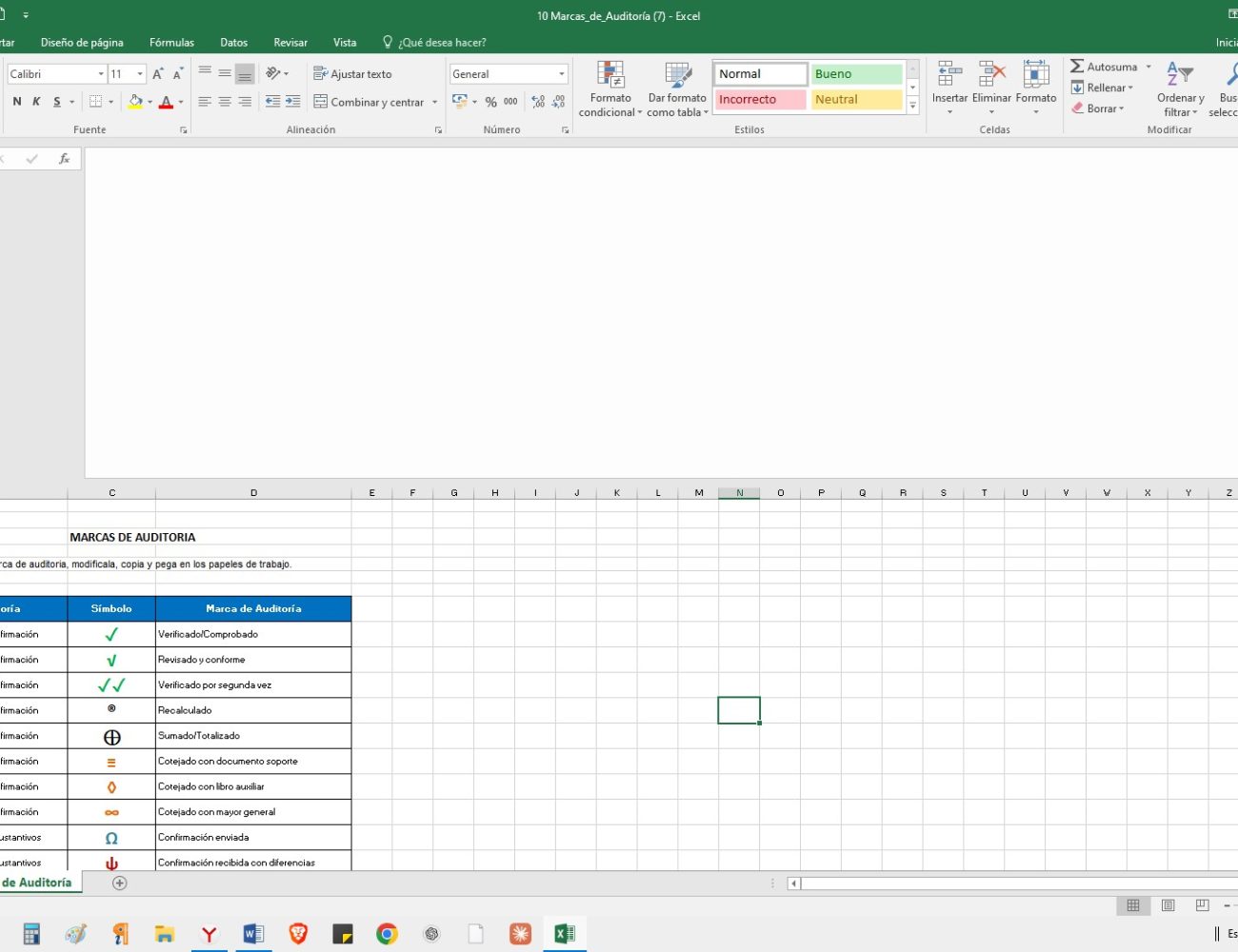
Task: Enable Ajustar texto wrapping
Action: 352,73
